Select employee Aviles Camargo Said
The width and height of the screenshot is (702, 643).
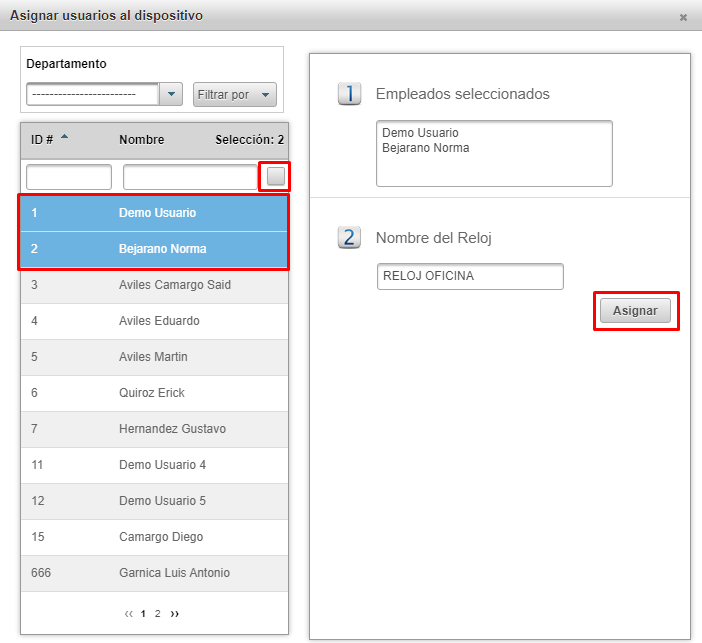[x=174, y=285]
